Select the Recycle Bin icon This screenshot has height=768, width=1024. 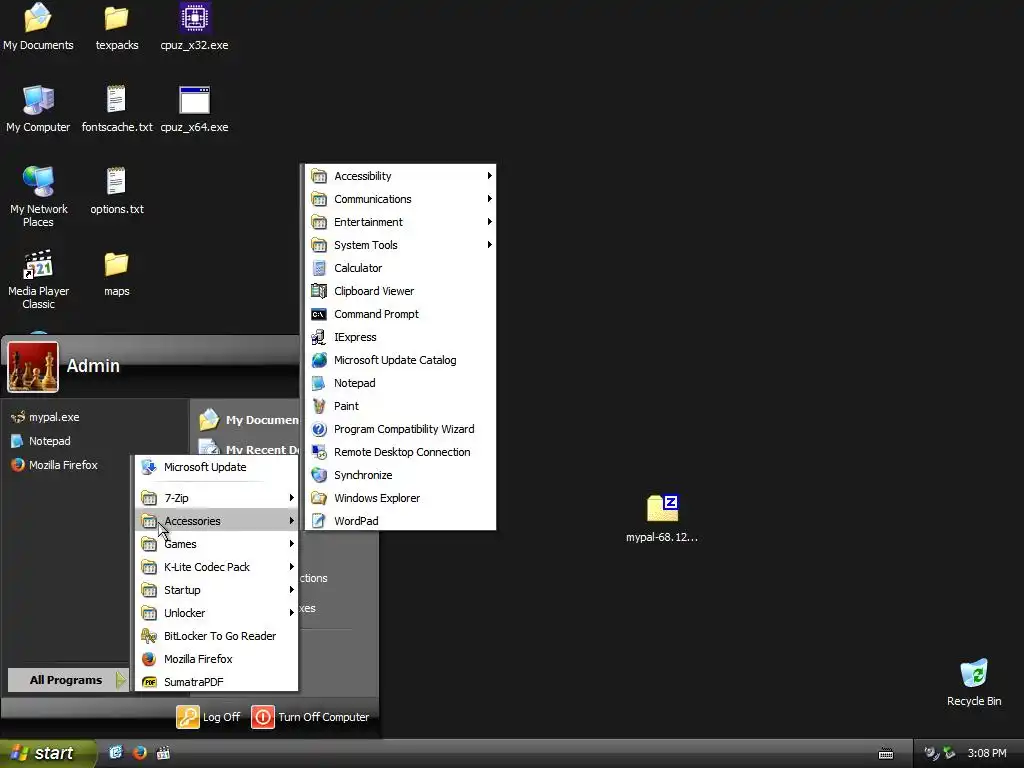974,683
